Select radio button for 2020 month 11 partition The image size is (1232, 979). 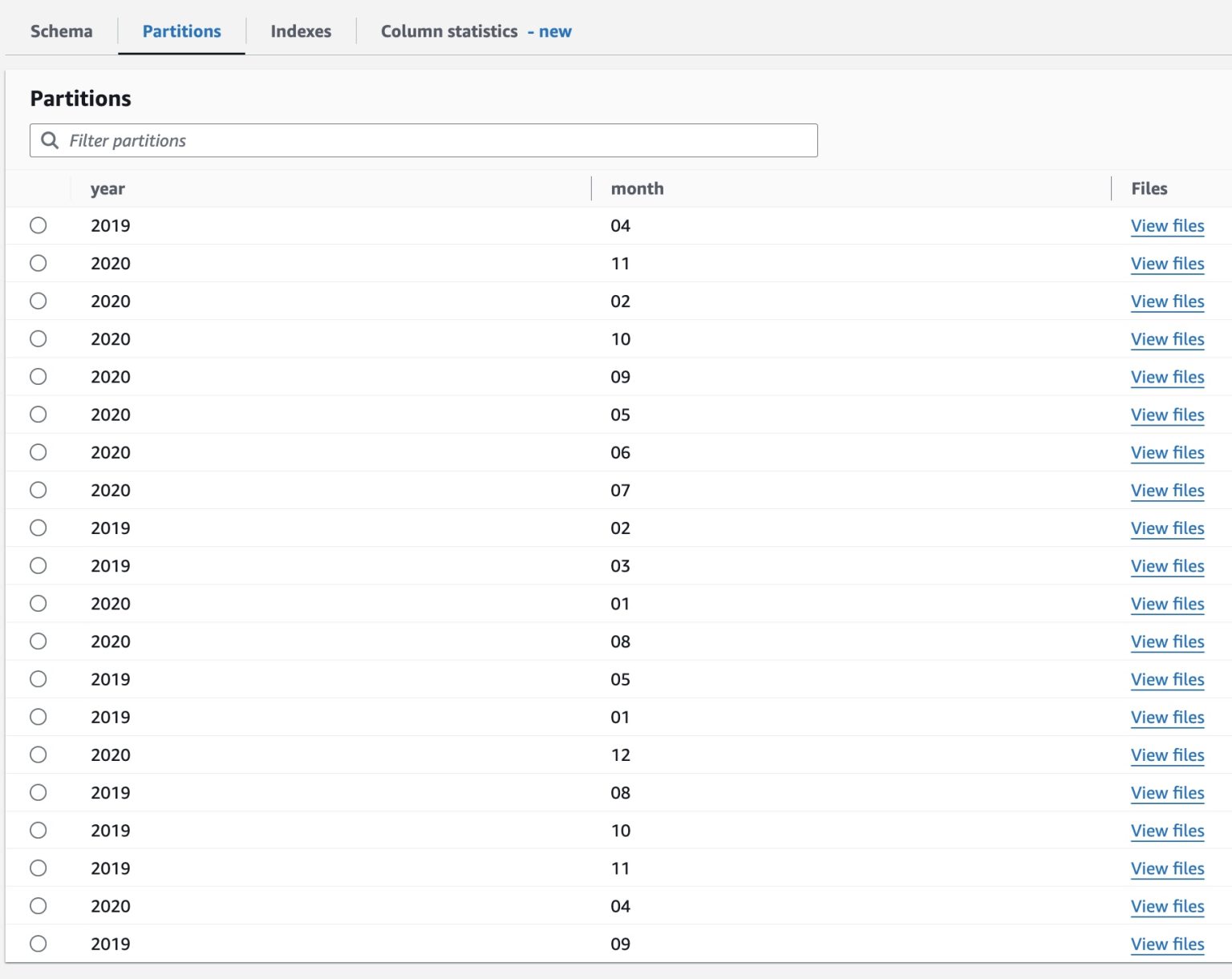coord(38,263)
